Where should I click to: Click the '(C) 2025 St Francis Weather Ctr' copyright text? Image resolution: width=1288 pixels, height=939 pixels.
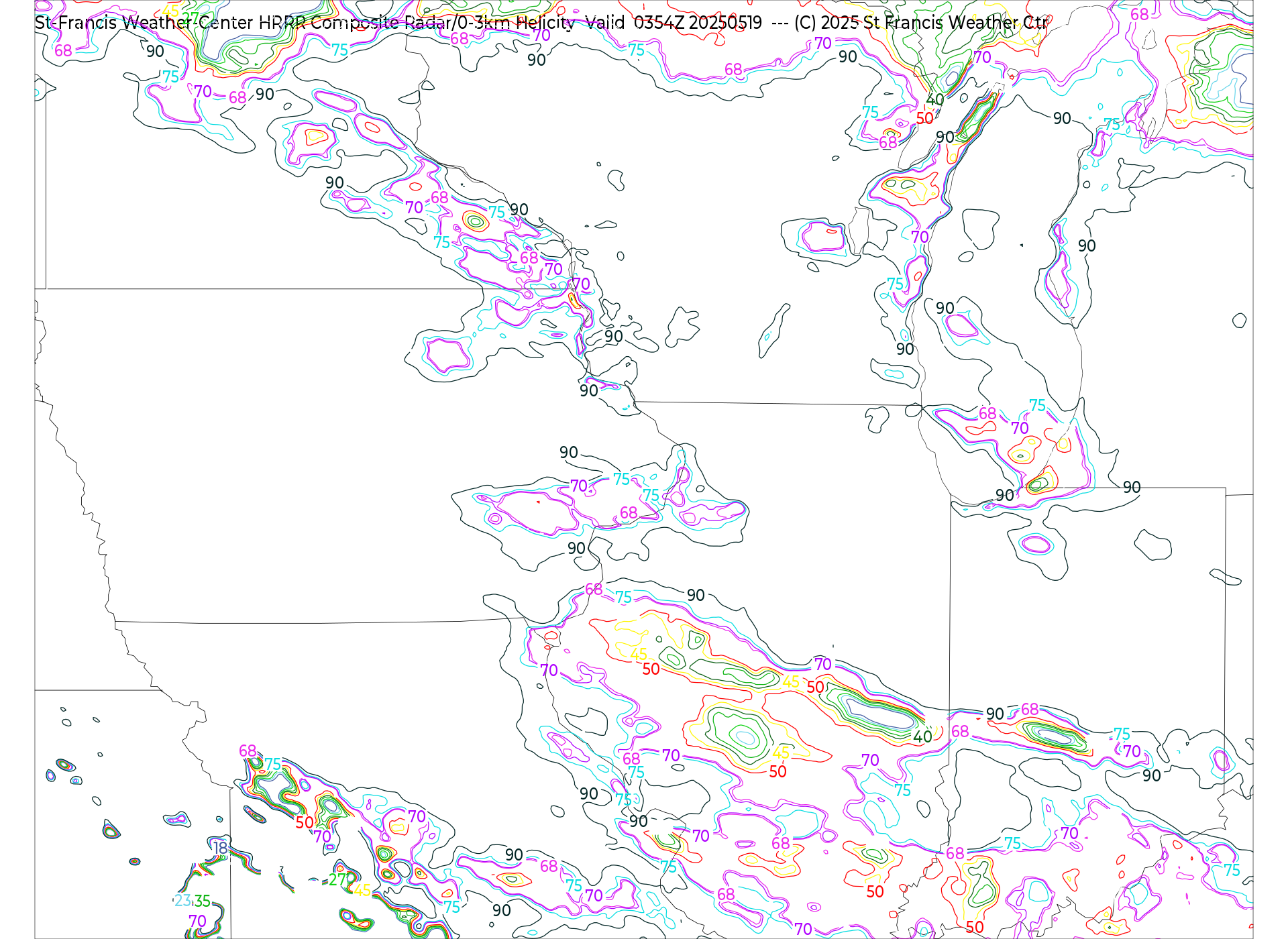point(921,23)
